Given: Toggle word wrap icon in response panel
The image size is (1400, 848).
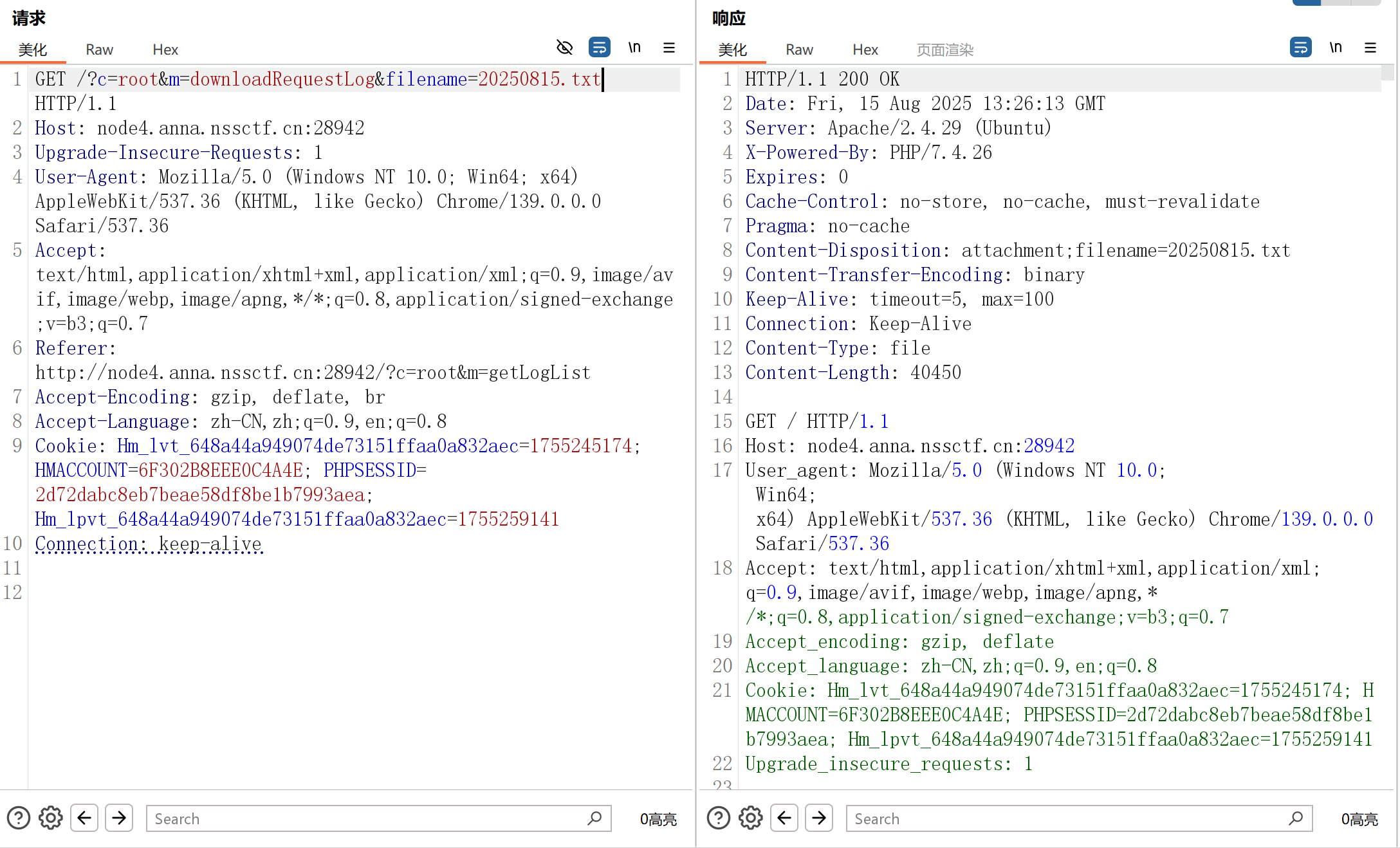Looking at the screenshot, I should 1300,48.
